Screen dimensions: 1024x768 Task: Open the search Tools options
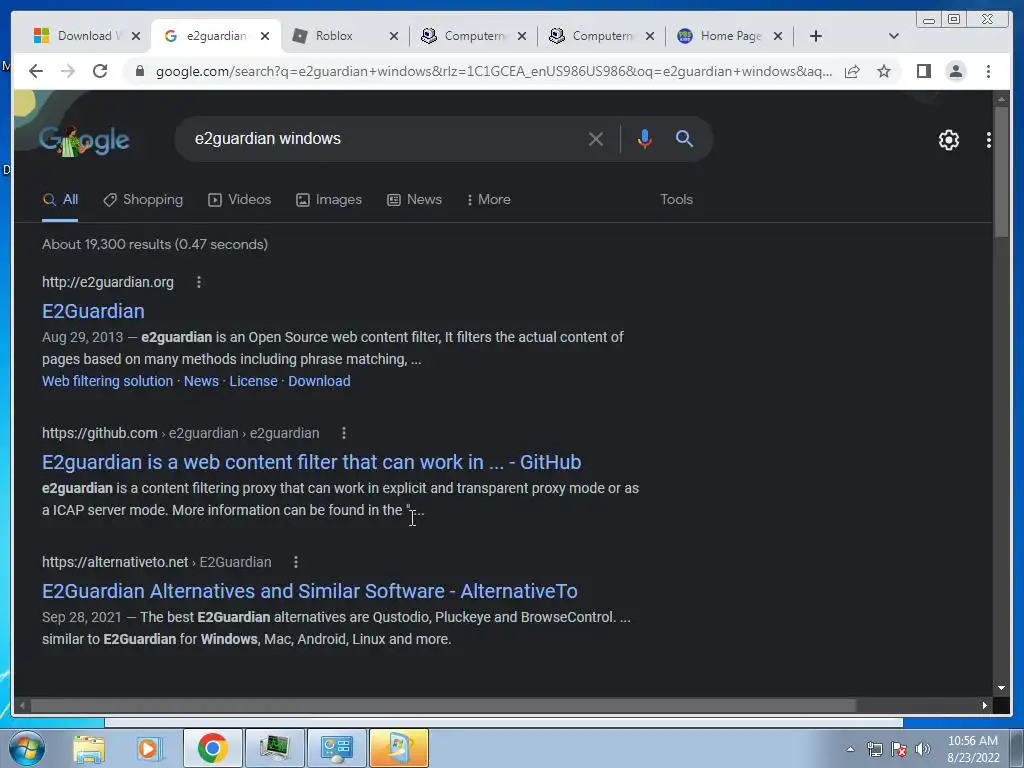point(676,200)
